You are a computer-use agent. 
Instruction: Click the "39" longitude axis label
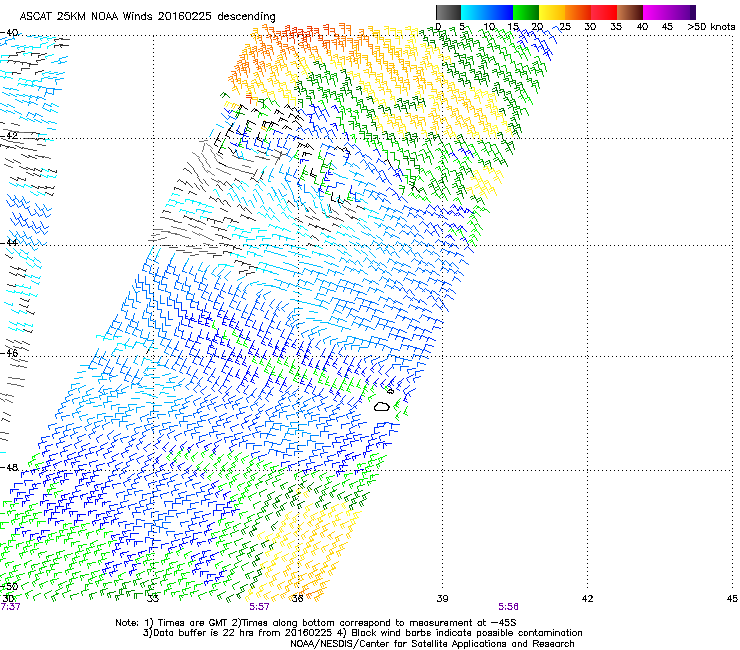point(442,599)
